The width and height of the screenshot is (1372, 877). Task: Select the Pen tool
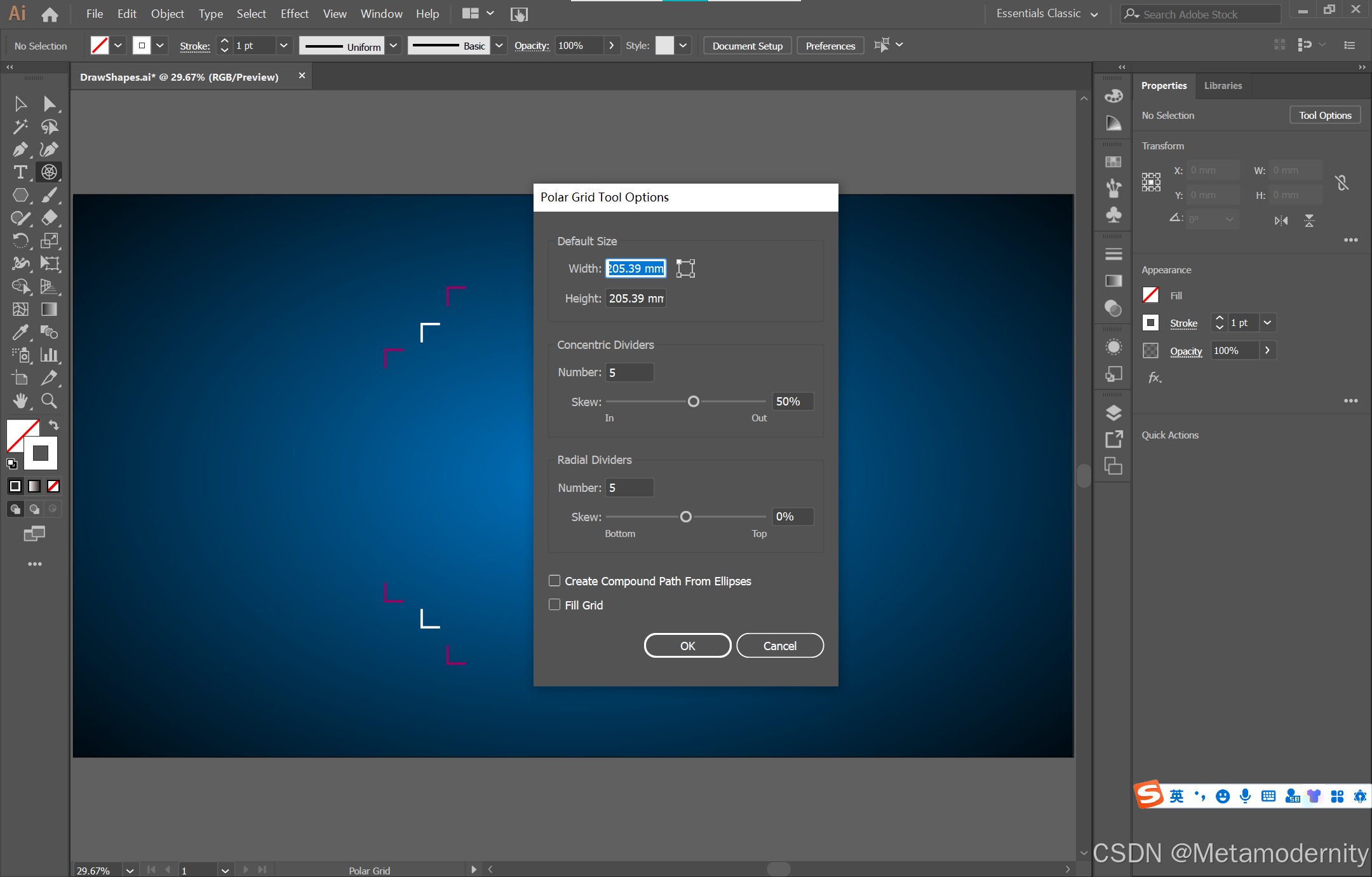(x=20, y=149)
